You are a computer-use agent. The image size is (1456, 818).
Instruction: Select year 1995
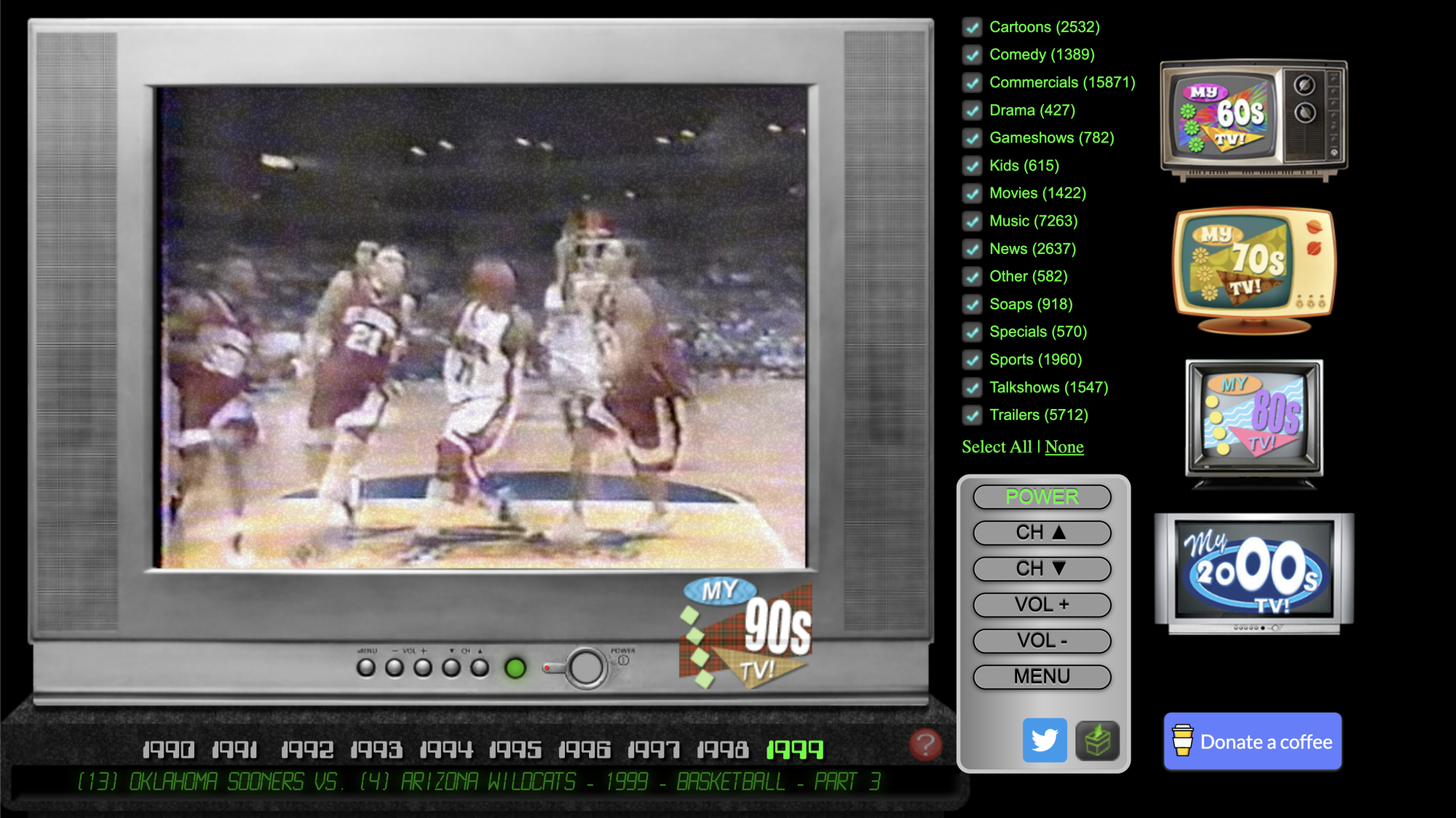[x=515, y=750]
